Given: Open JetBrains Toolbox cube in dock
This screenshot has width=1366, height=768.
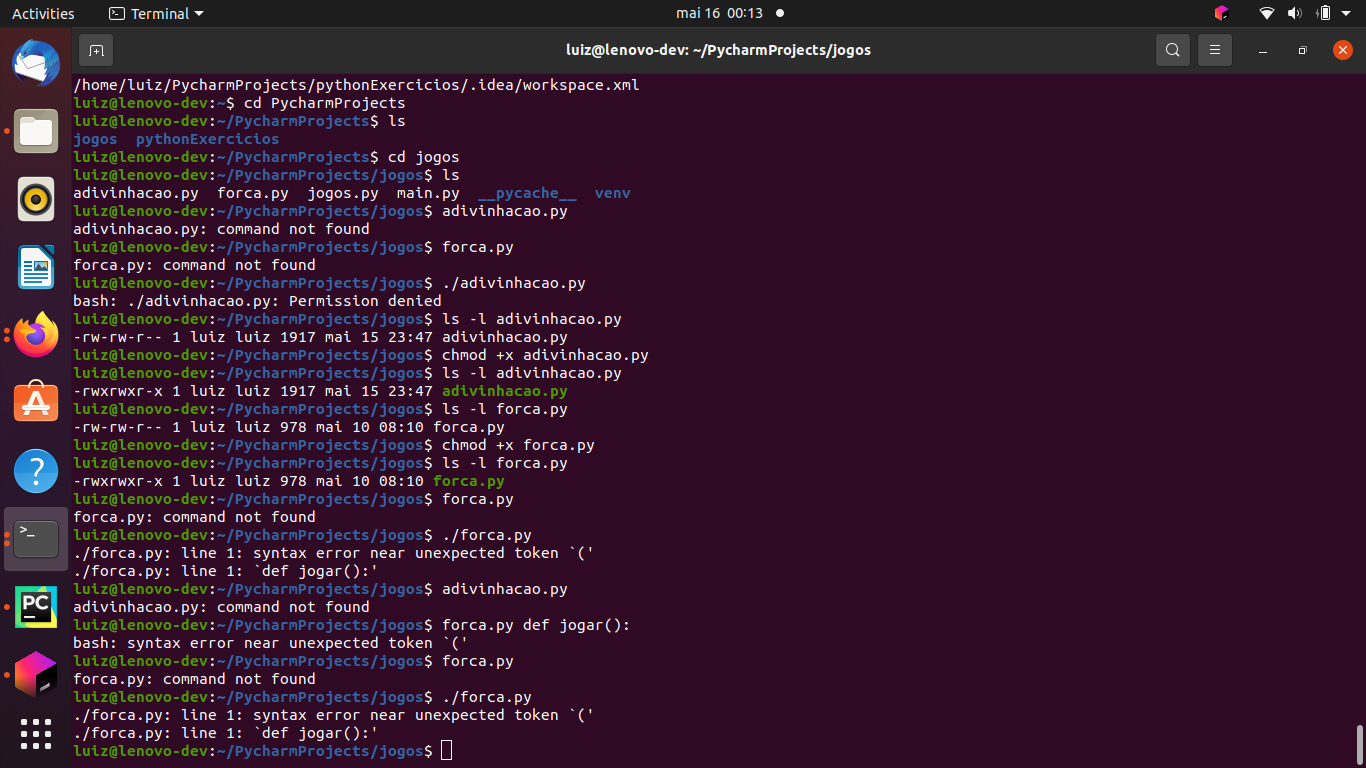Looking at the screenshot, I should tap(36, 675).
